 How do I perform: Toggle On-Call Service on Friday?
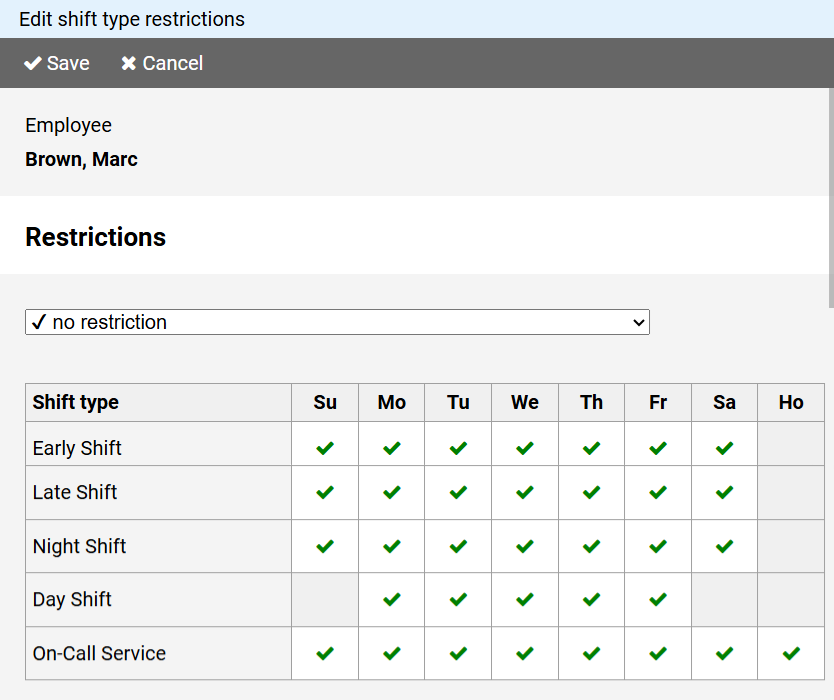658,653
